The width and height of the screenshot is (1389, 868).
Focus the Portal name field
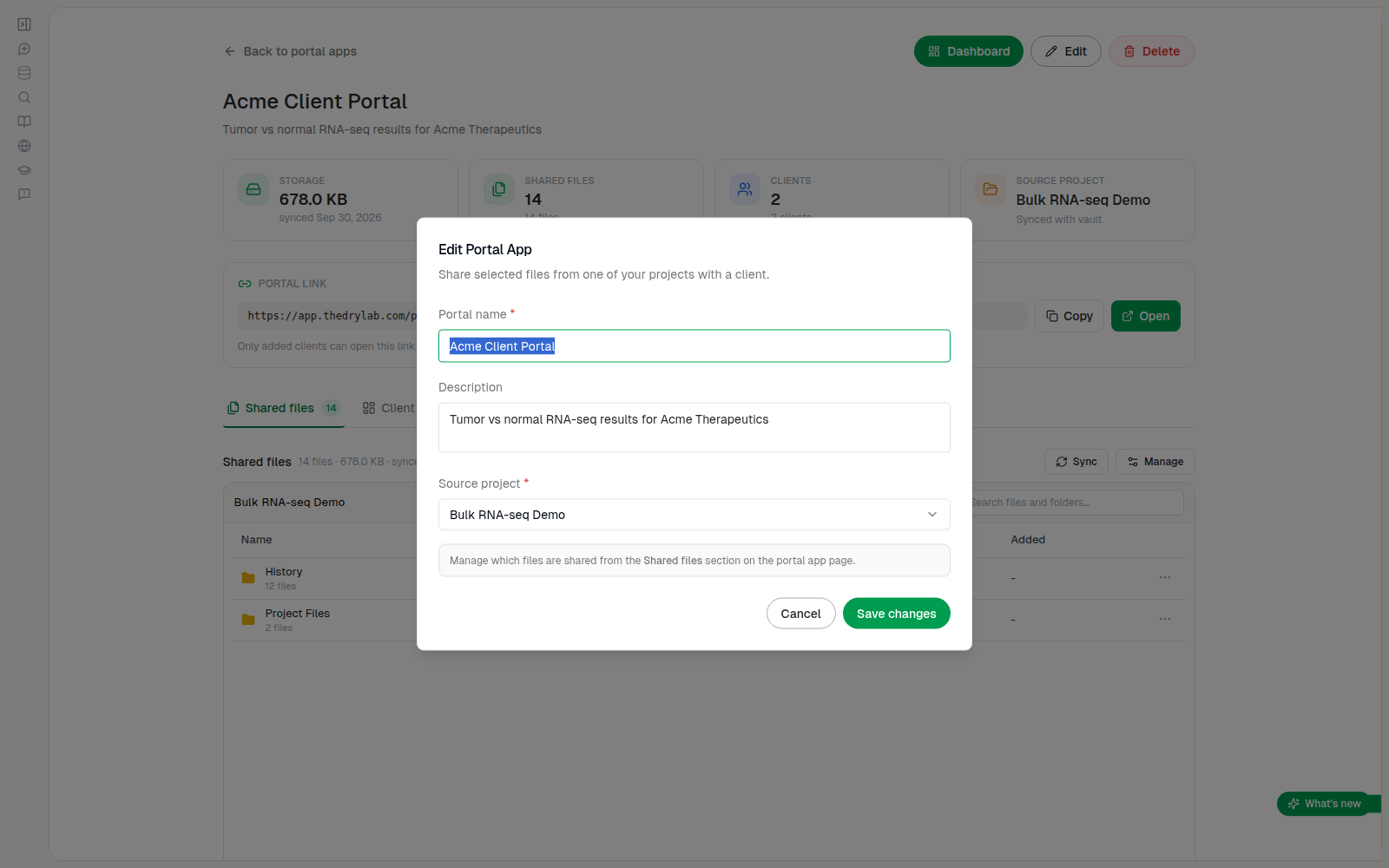click(694, 346)
